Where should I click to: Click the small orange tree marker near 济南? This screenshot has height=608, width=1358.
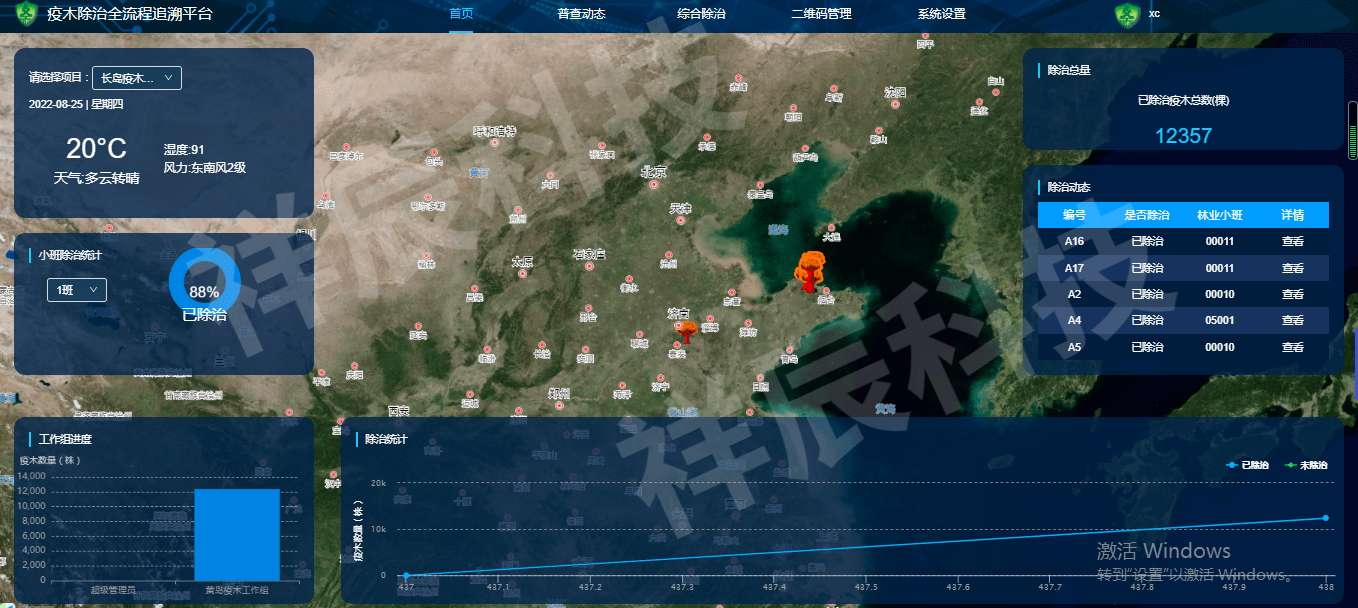(x=688, y=332)
